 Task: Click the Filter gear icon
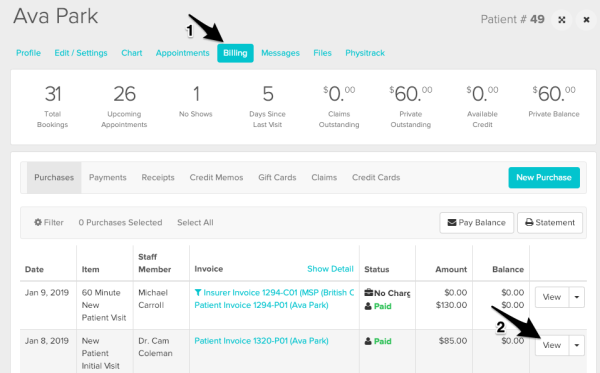(x=38, y=222)
